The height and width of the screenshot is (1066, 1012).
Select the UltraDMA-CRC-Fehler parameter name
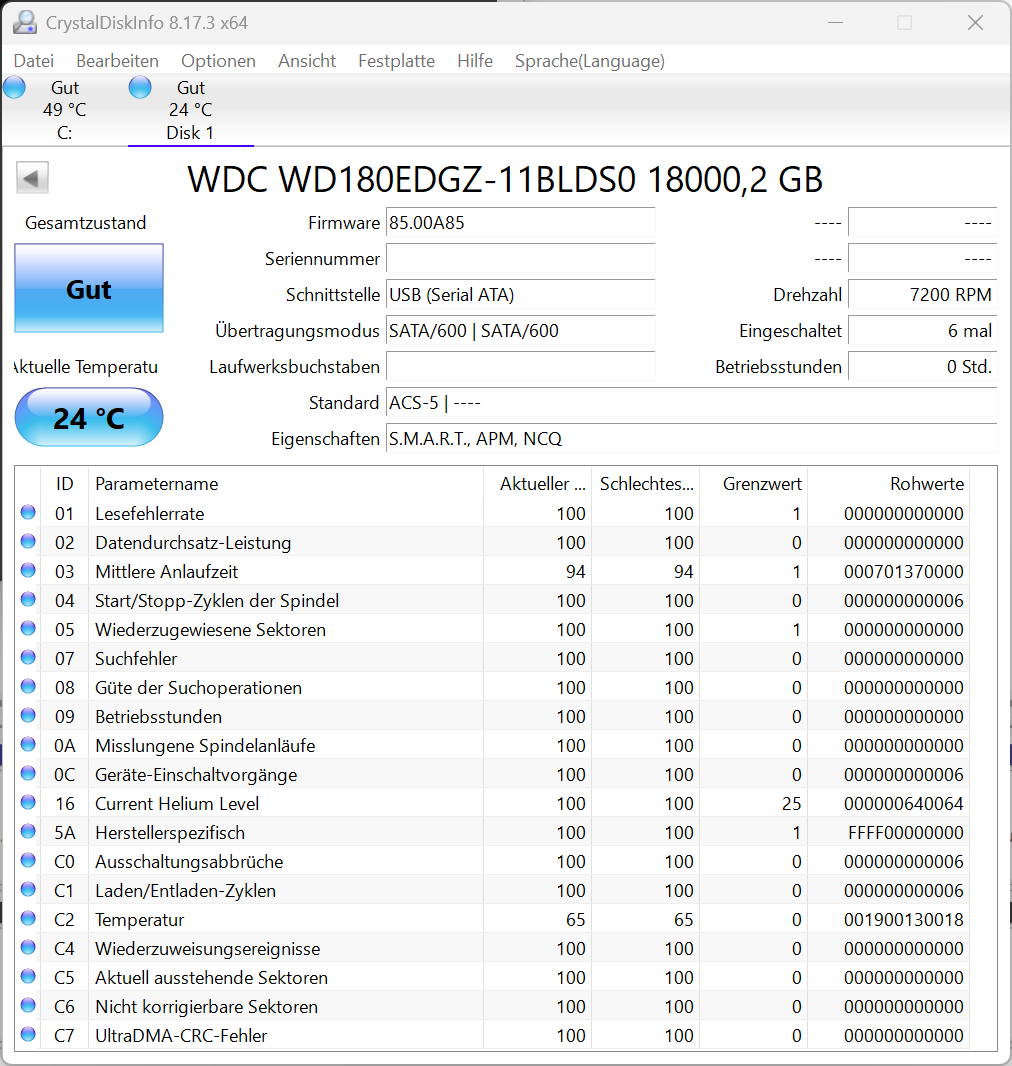coord(181,1036)
